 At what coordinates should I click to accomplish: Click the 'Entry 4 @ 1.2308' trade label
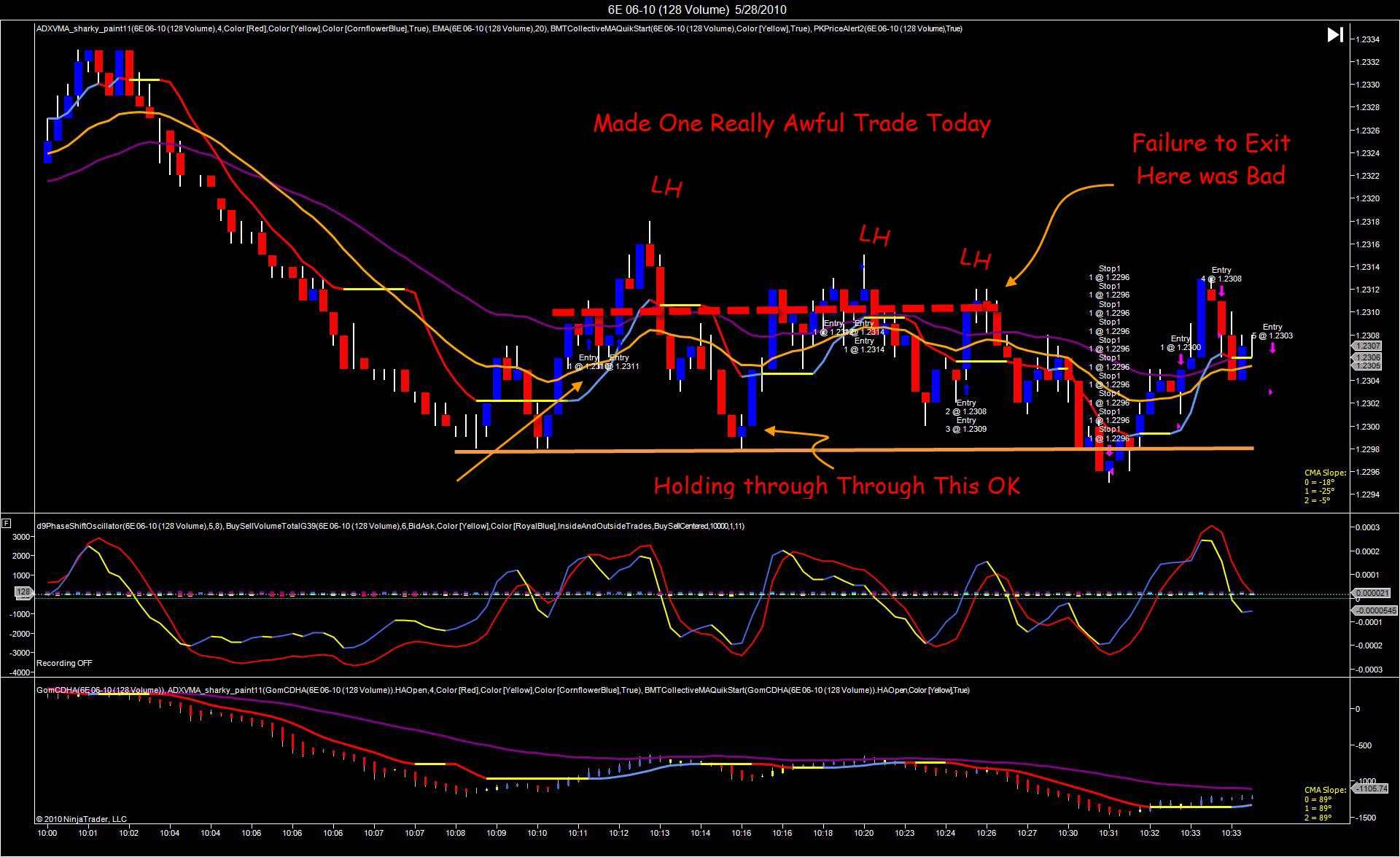1221,274
